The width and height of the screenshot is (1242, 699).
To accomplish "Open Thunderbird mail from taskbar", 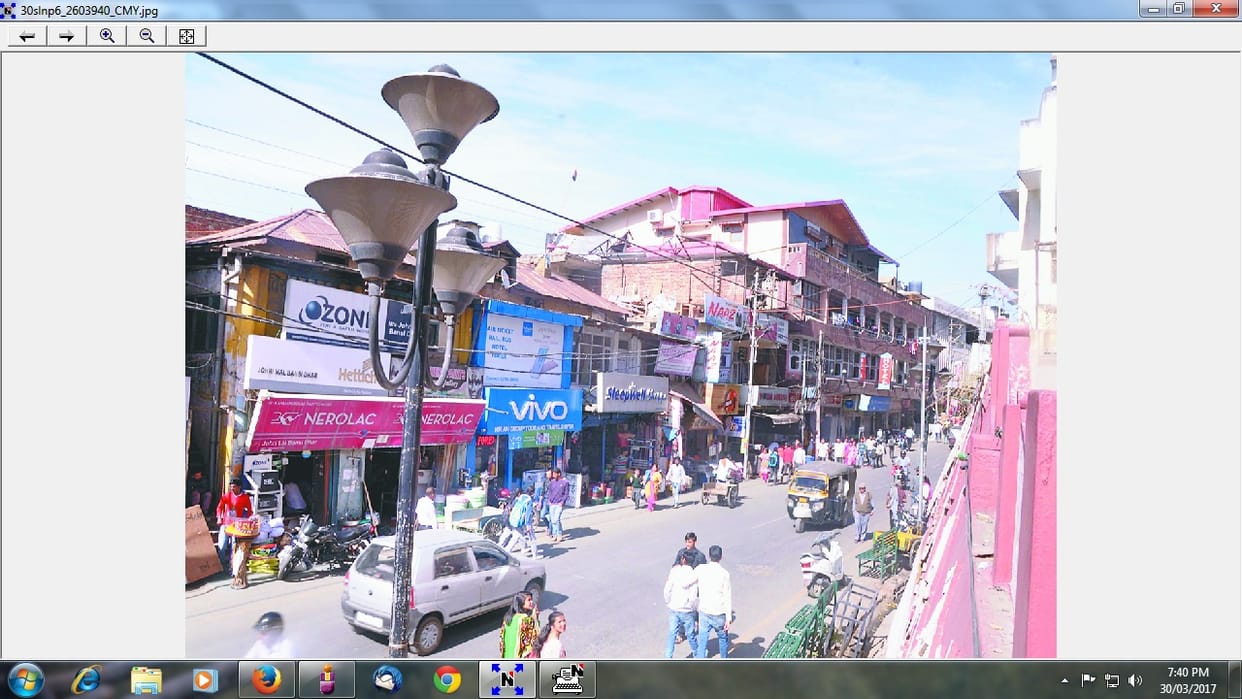I will pyautogui.click(x=387, y=680).
